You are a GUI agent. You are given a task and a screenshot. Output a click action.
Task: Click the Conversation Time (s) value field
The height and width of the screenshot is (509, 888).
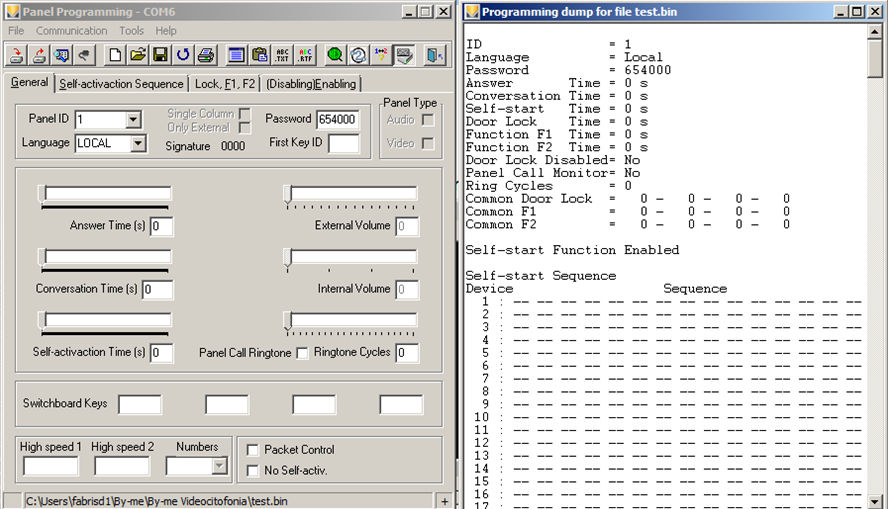[157, 289]
